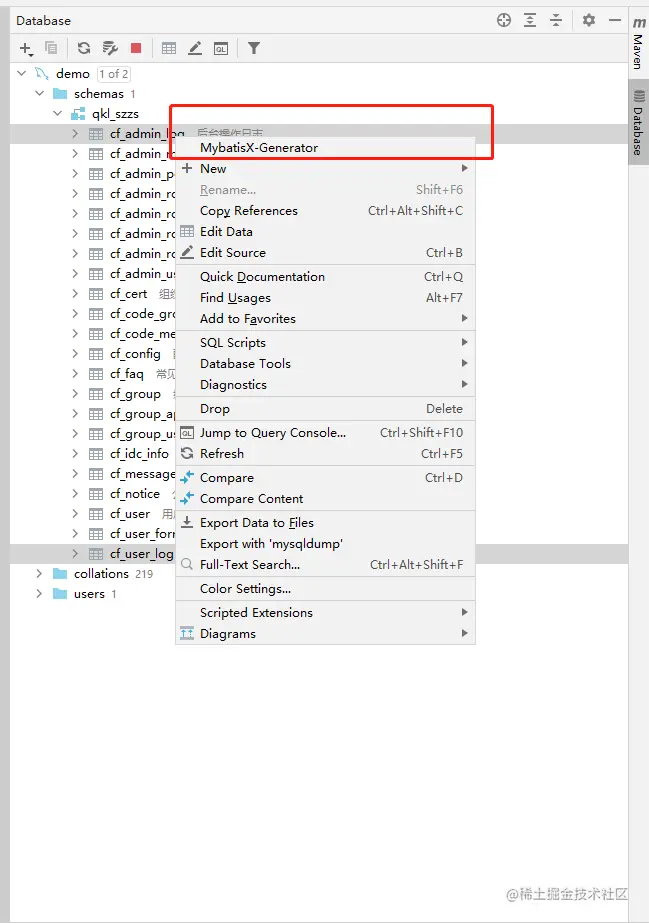Select Drop menu entry

[325, 409]
